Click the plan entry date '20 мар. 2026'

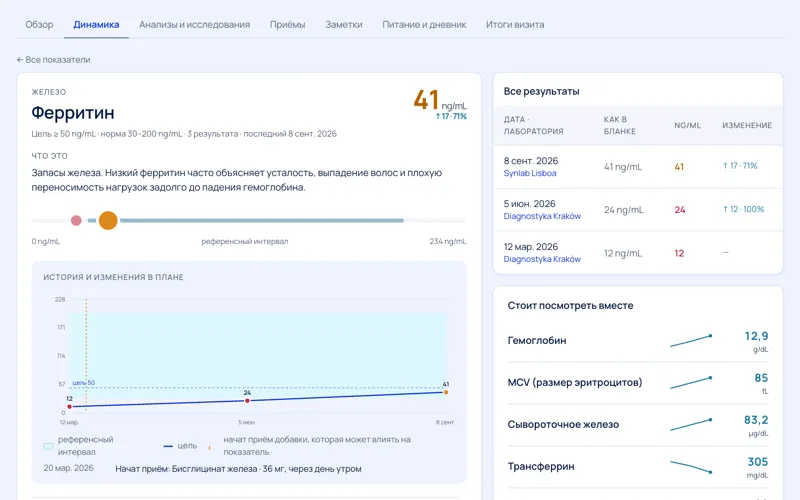point(68,468)
